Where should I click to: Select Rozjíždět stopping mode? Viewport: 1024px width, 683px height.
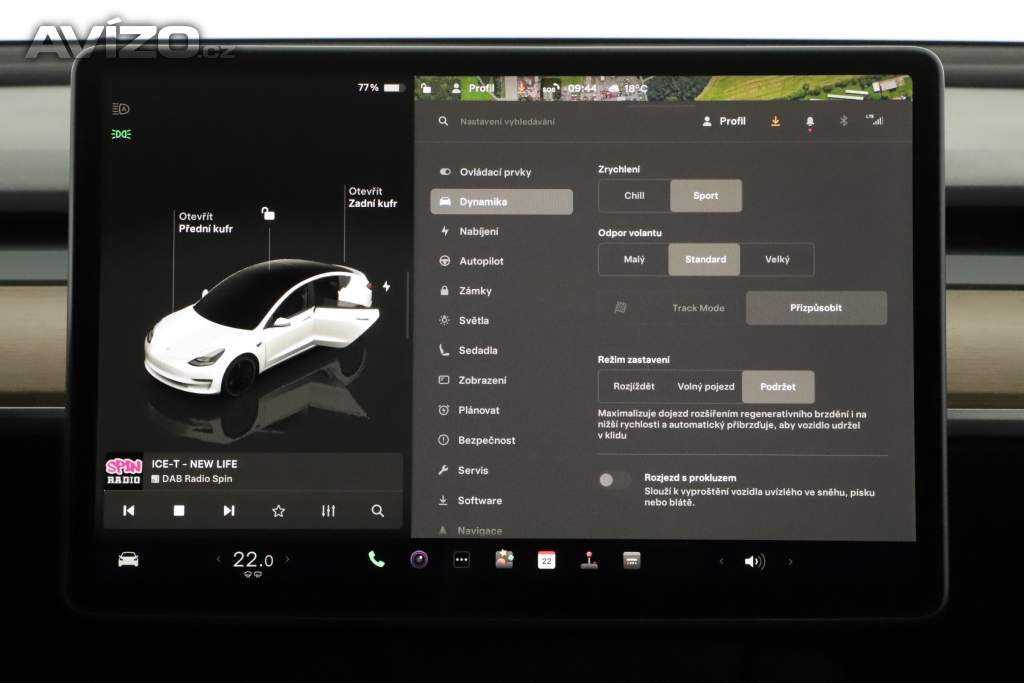633,387
